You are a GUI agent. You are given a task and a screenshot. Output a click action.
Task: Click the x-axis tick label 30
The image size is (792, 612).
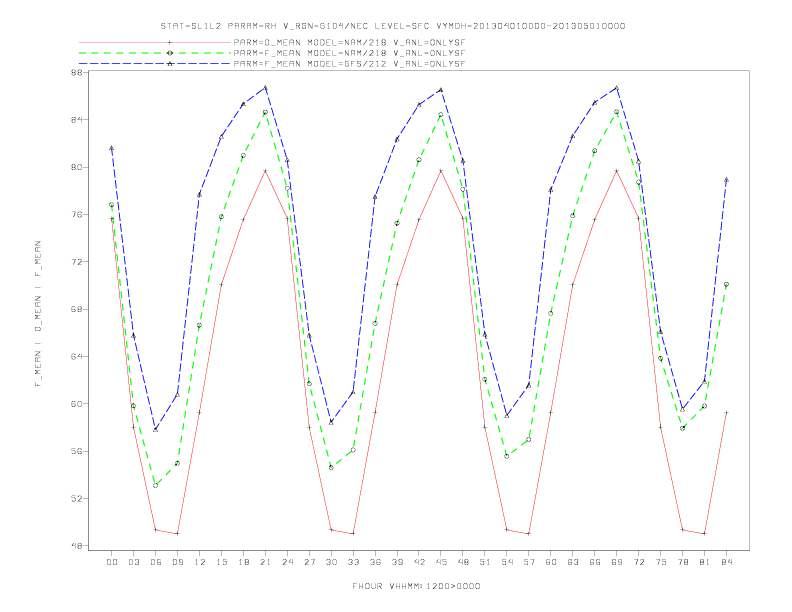tap(331, 562)
